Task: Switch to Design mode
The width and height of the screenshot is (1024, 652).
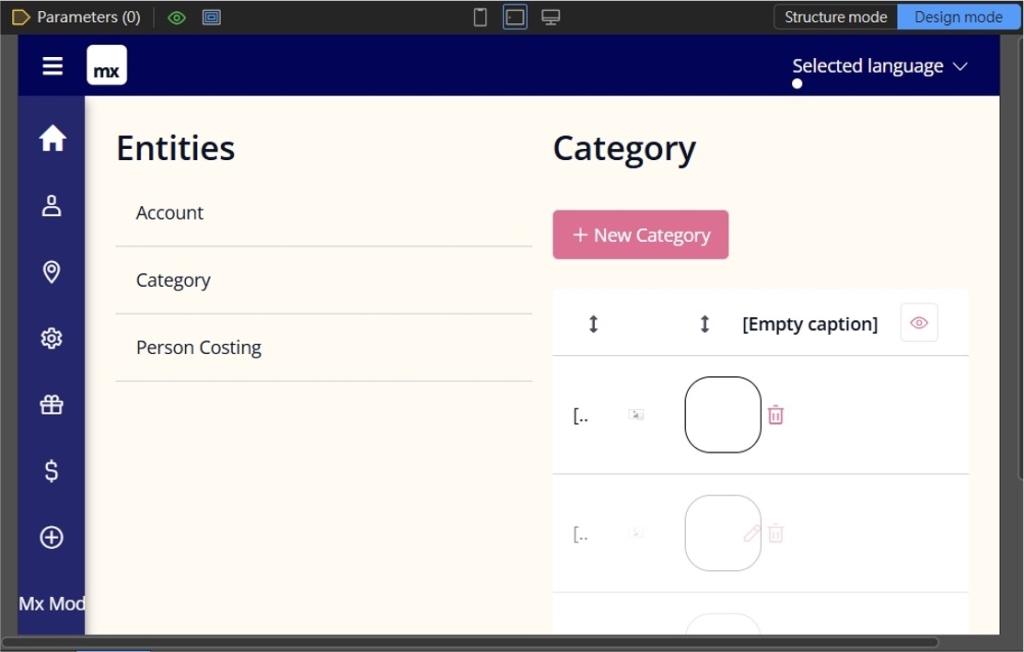Action: pyautogui.click(x=958, y=17)
